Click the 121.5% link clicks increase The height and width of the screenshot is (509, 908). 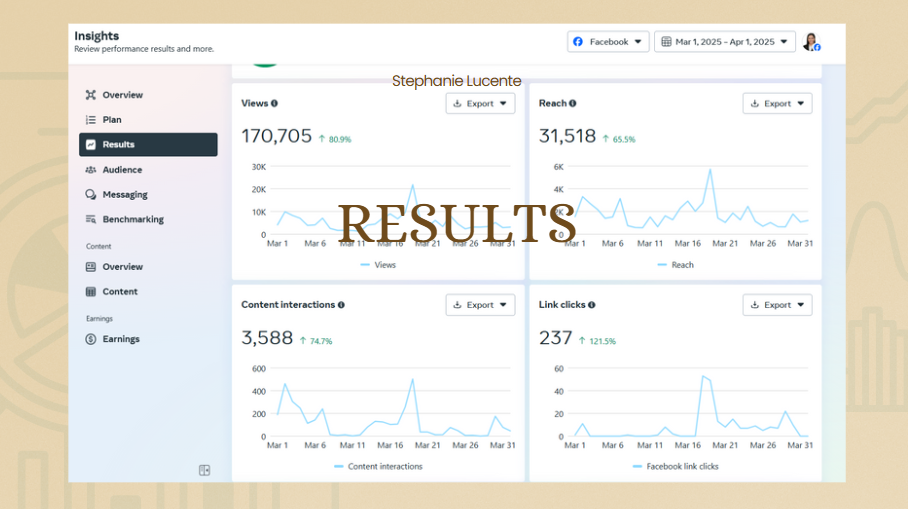pyautogui.click(x=597, y=342)
